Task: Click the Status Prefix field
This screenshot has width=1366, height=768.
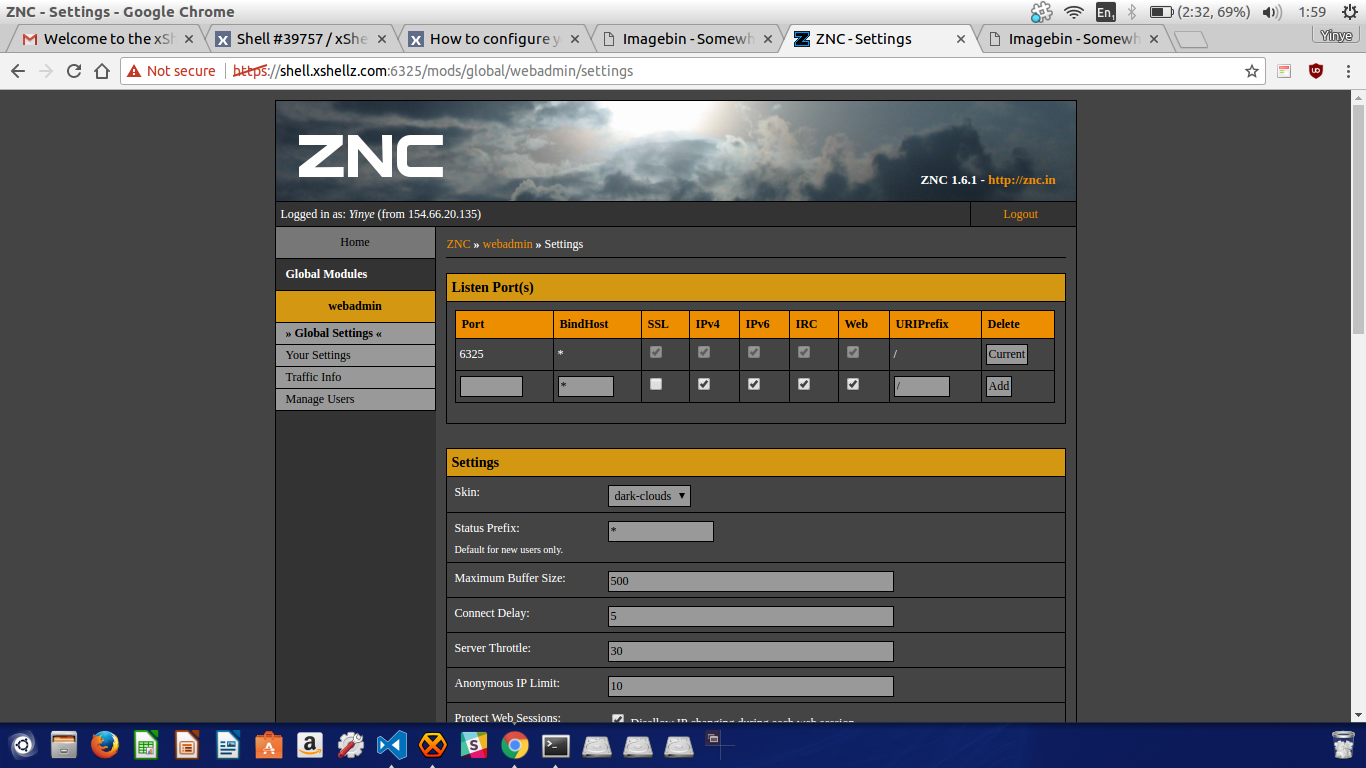Action: (x=661, y=531)
